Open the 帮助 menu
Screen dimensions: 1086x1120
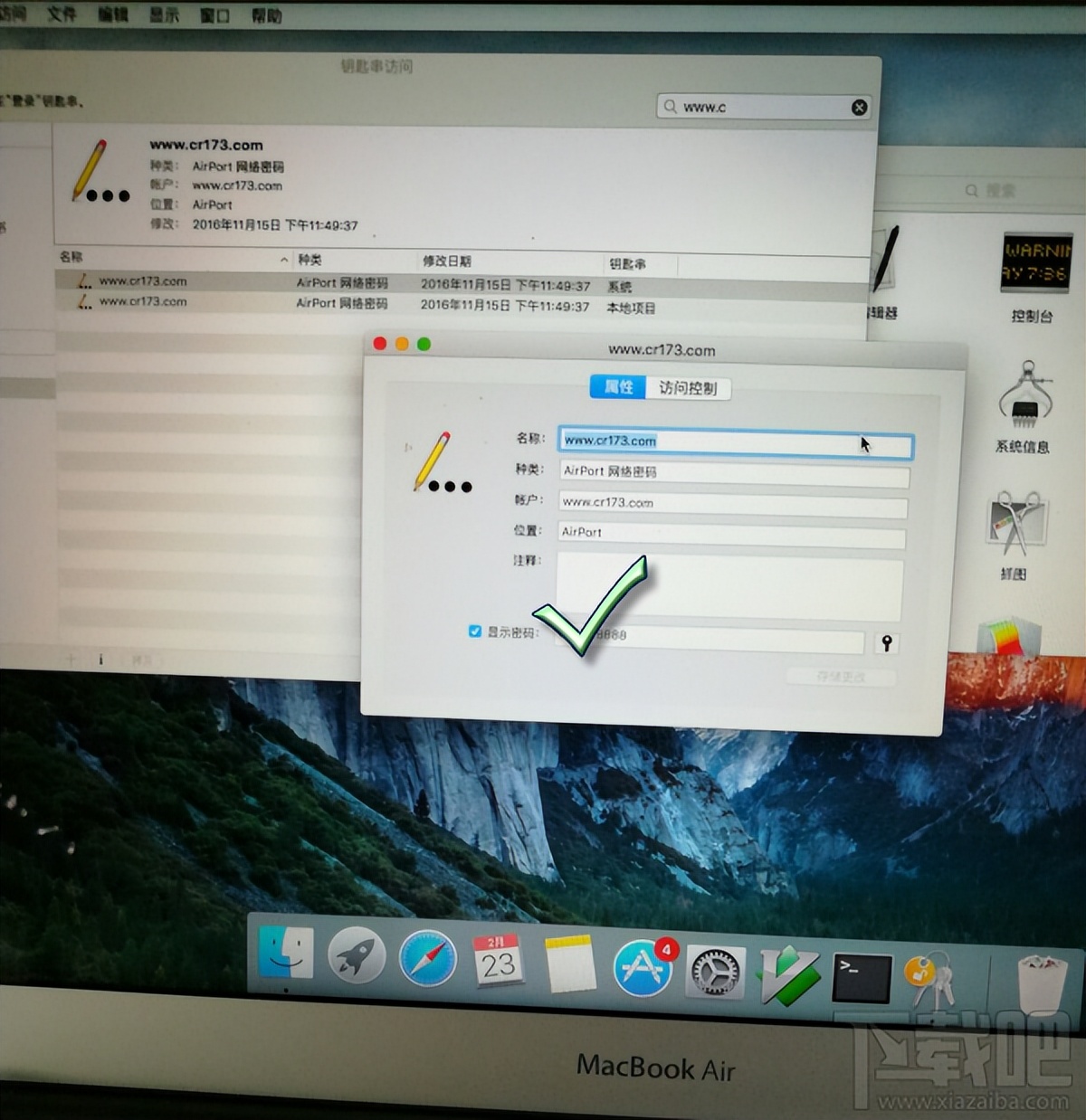(266, 16)
